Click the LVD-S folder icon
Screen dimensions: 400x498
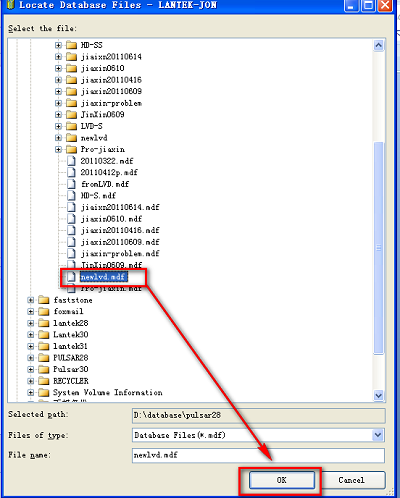click(71, 126)
